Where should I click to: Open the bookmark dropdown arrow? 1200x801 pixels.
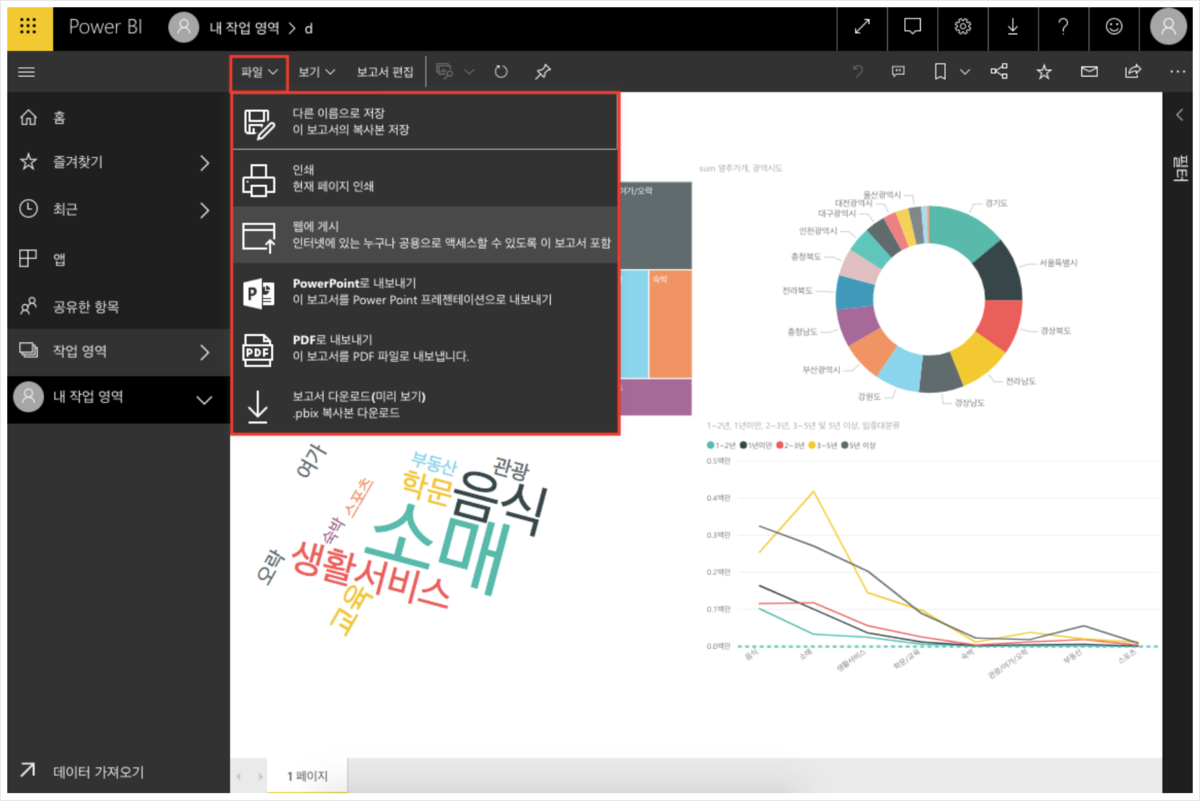pos(965,72)
